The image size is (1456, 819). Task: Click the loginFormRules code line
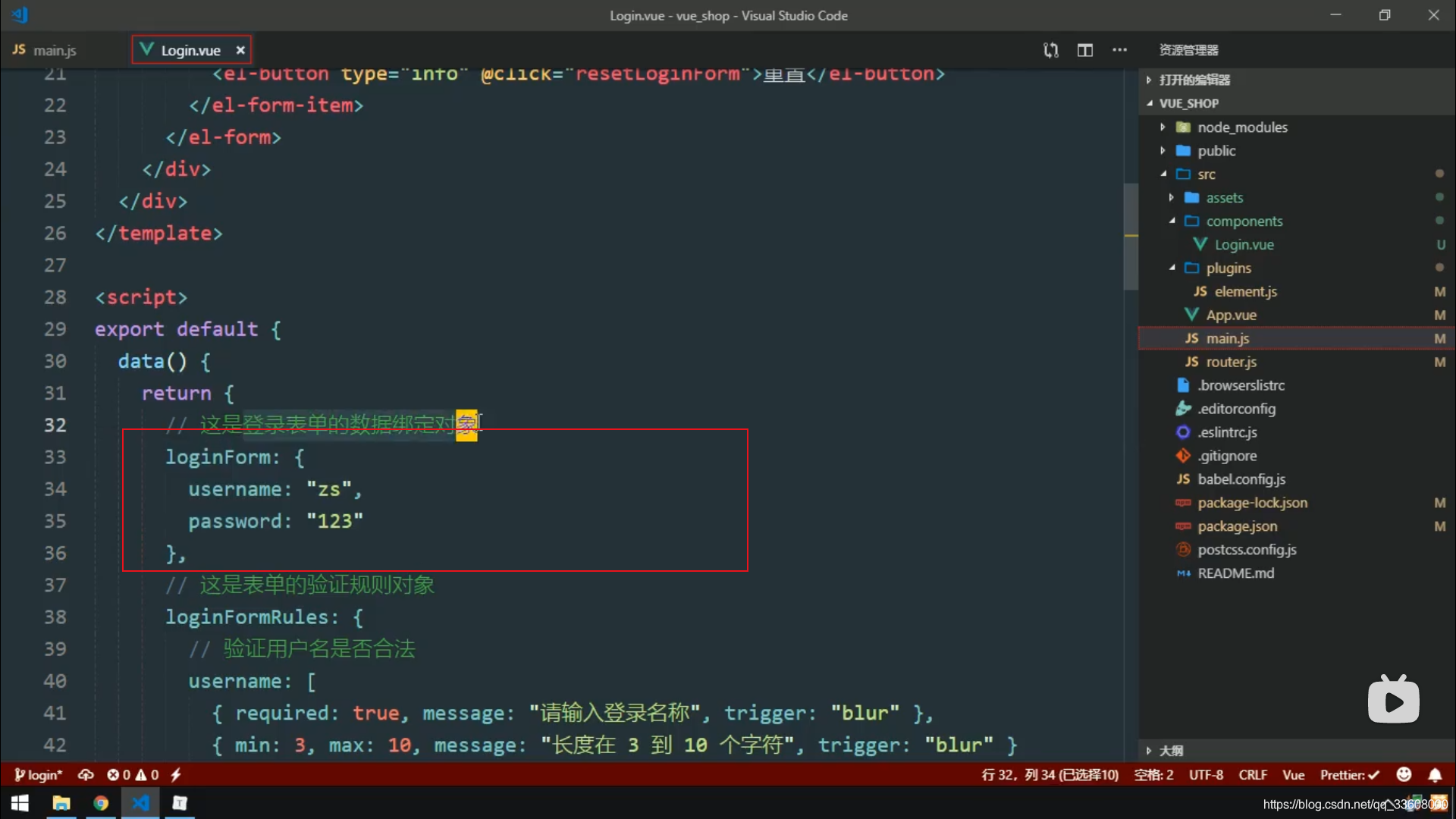click(264, 617)
